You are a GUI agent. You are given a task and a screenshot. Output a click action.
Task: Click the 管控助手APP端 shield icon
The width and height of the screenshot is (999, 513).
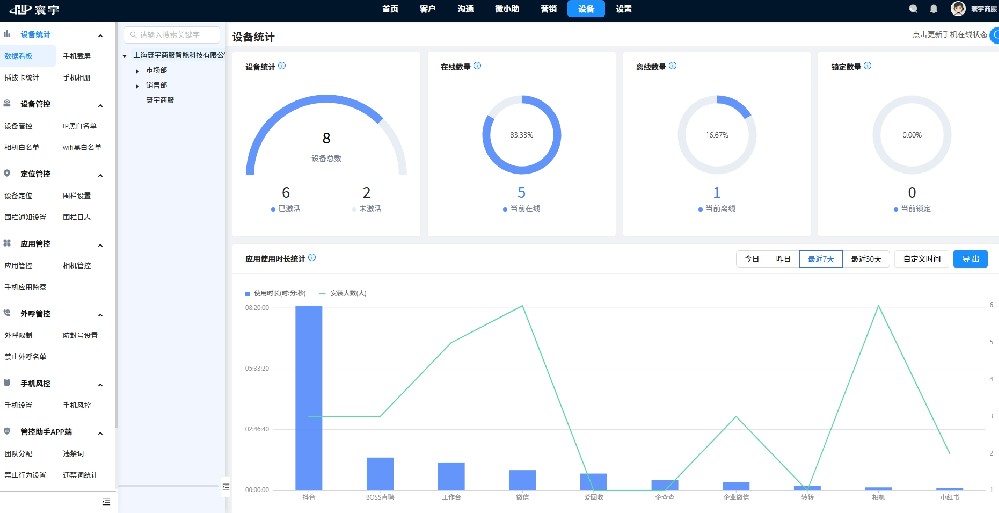(7, 432)
